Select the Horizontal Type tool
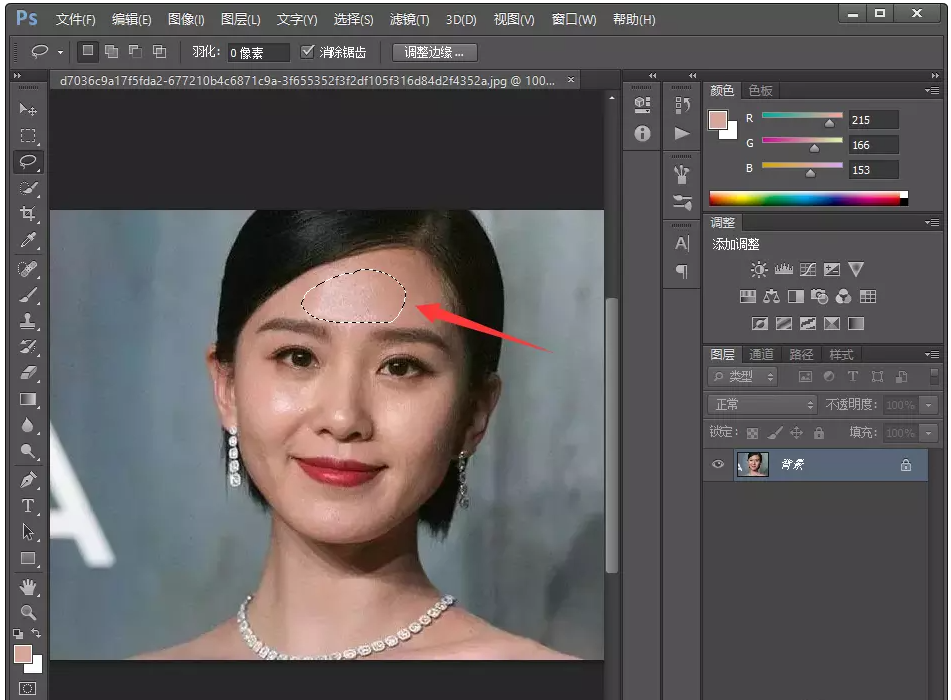Screen dimensions: 951x700 tap(28, 505)
